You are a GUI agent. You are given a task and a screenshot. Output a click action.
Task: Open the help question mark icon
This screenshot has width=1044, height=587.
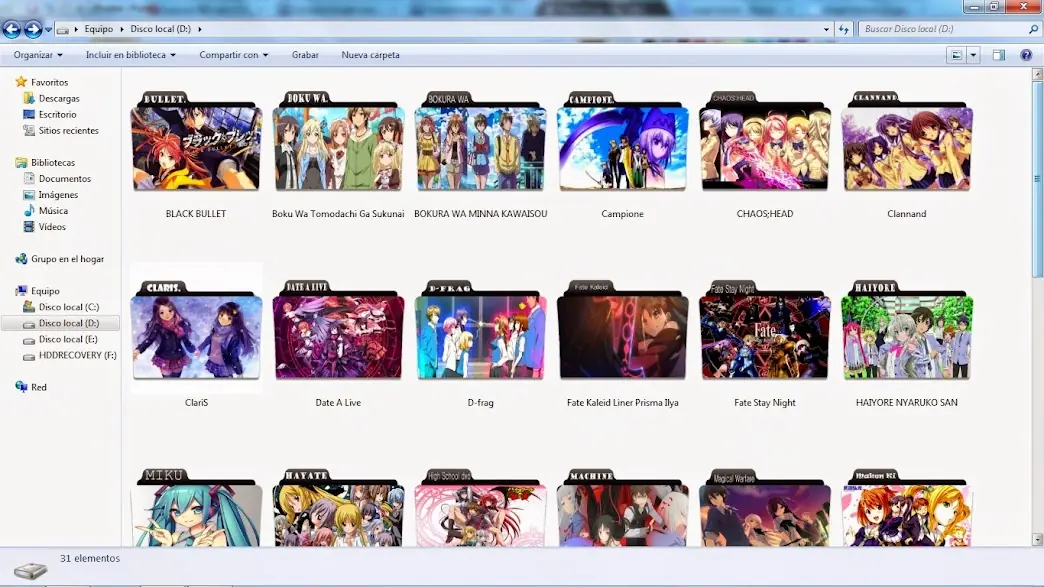(x=1026, y=55)
